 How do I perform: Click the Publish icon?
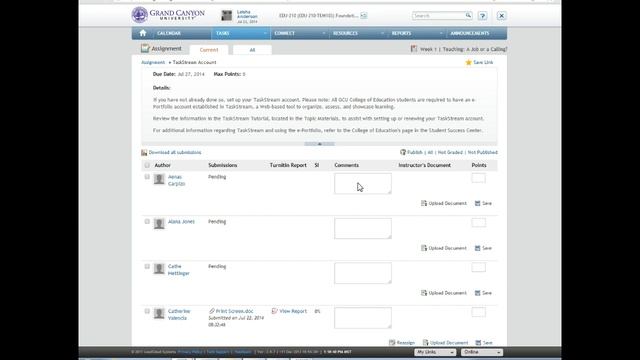pyautogui.click(x=403, y=152)
